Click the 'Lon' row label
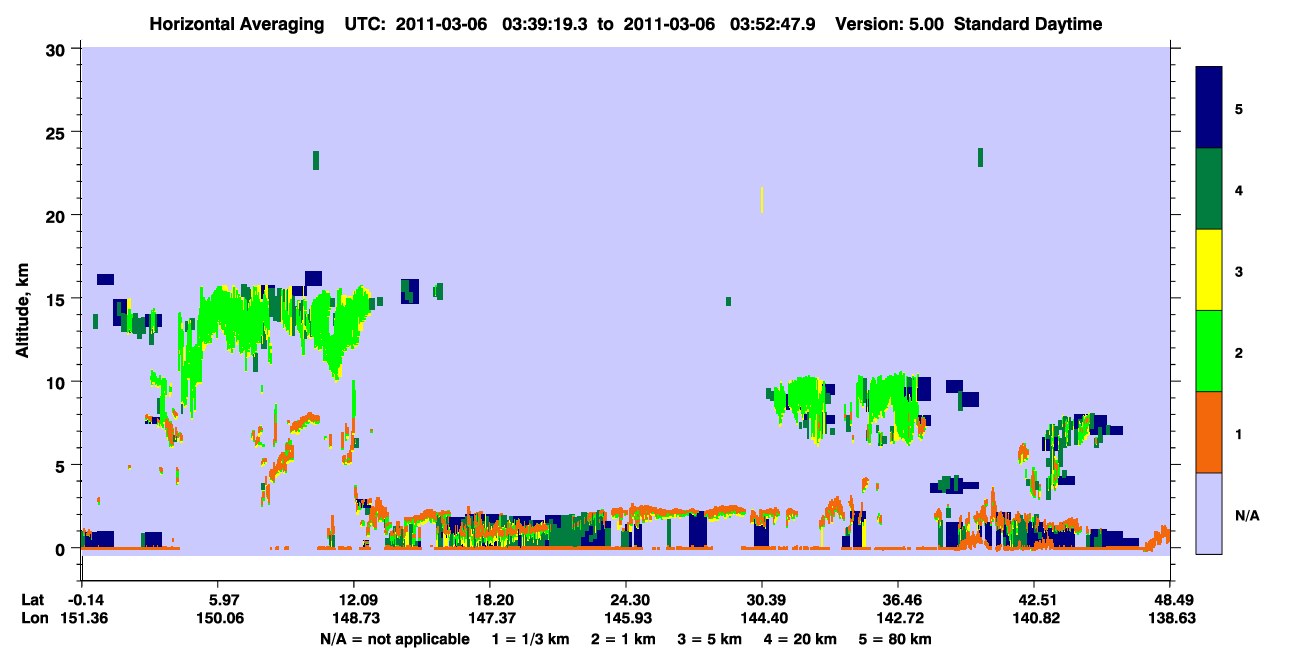 point(33,619)
